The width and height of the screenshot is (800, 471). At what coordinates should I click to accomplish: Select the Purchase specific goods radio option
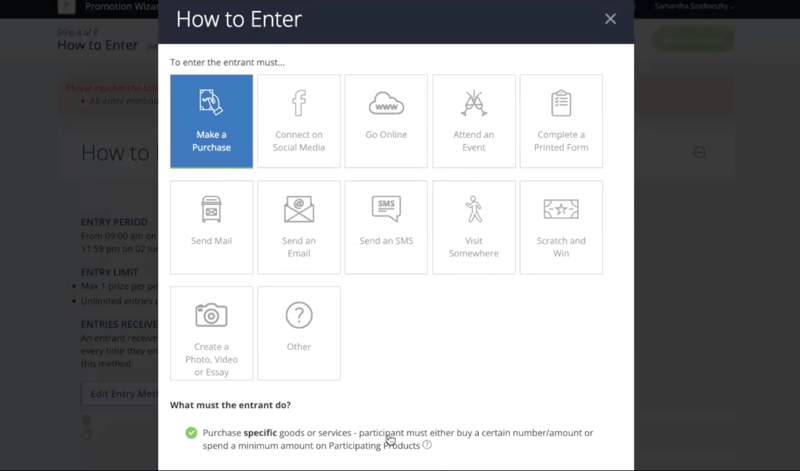point(191,433)
